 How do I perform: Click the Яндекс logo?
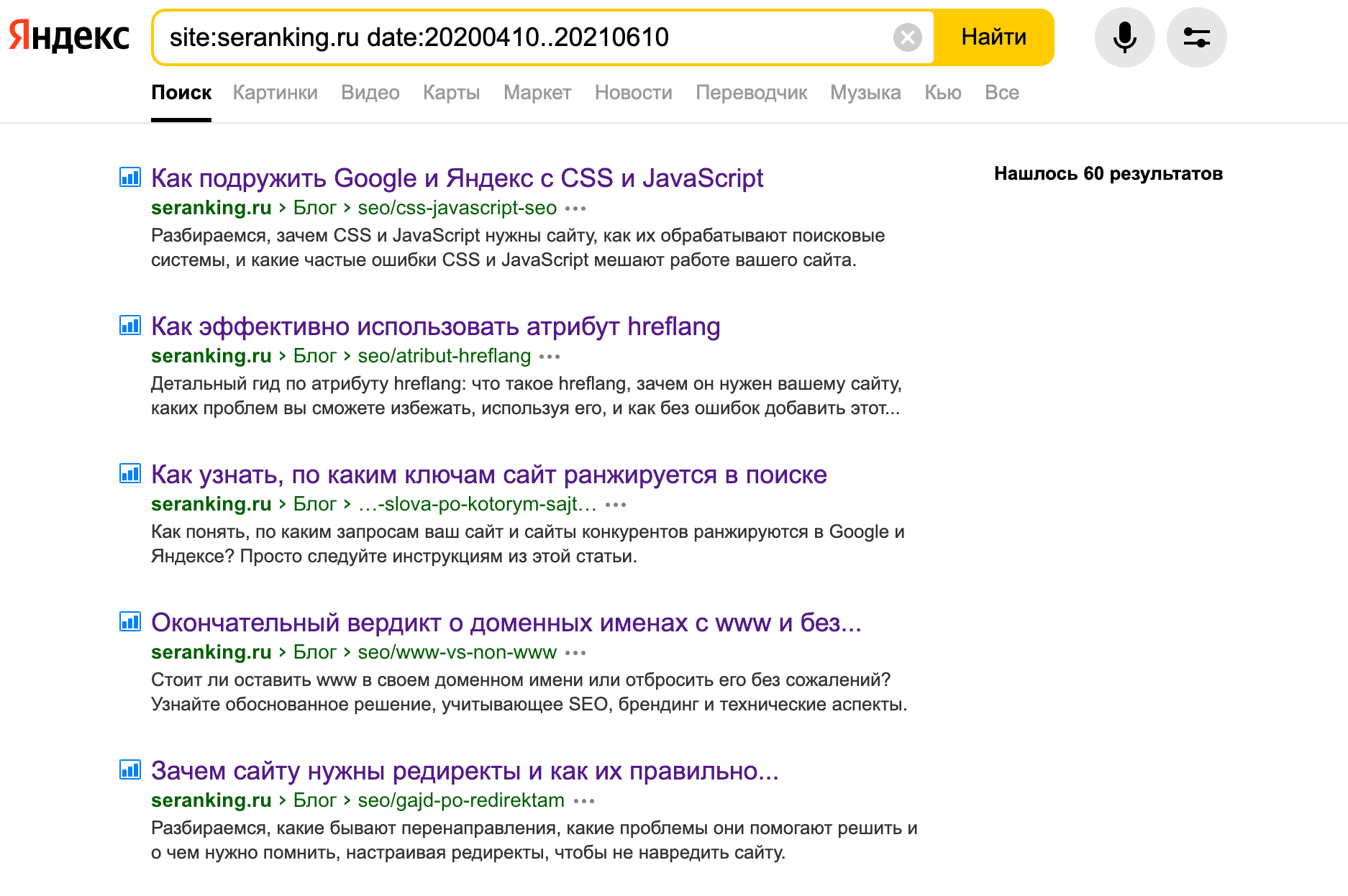coord(69,36)
